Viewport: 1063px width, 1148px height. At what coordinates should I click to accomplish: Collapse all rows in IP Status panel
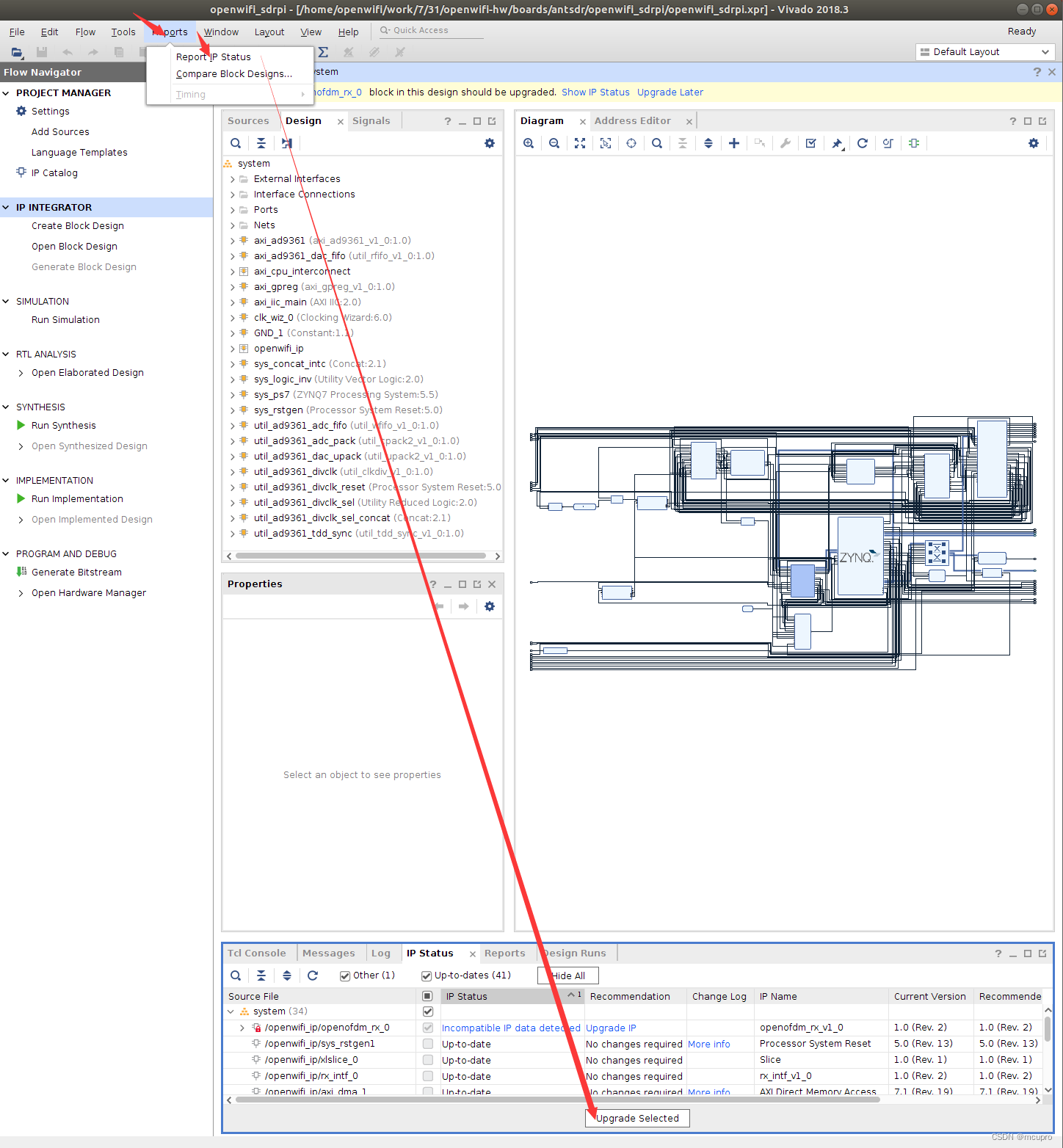pos(261,976)
